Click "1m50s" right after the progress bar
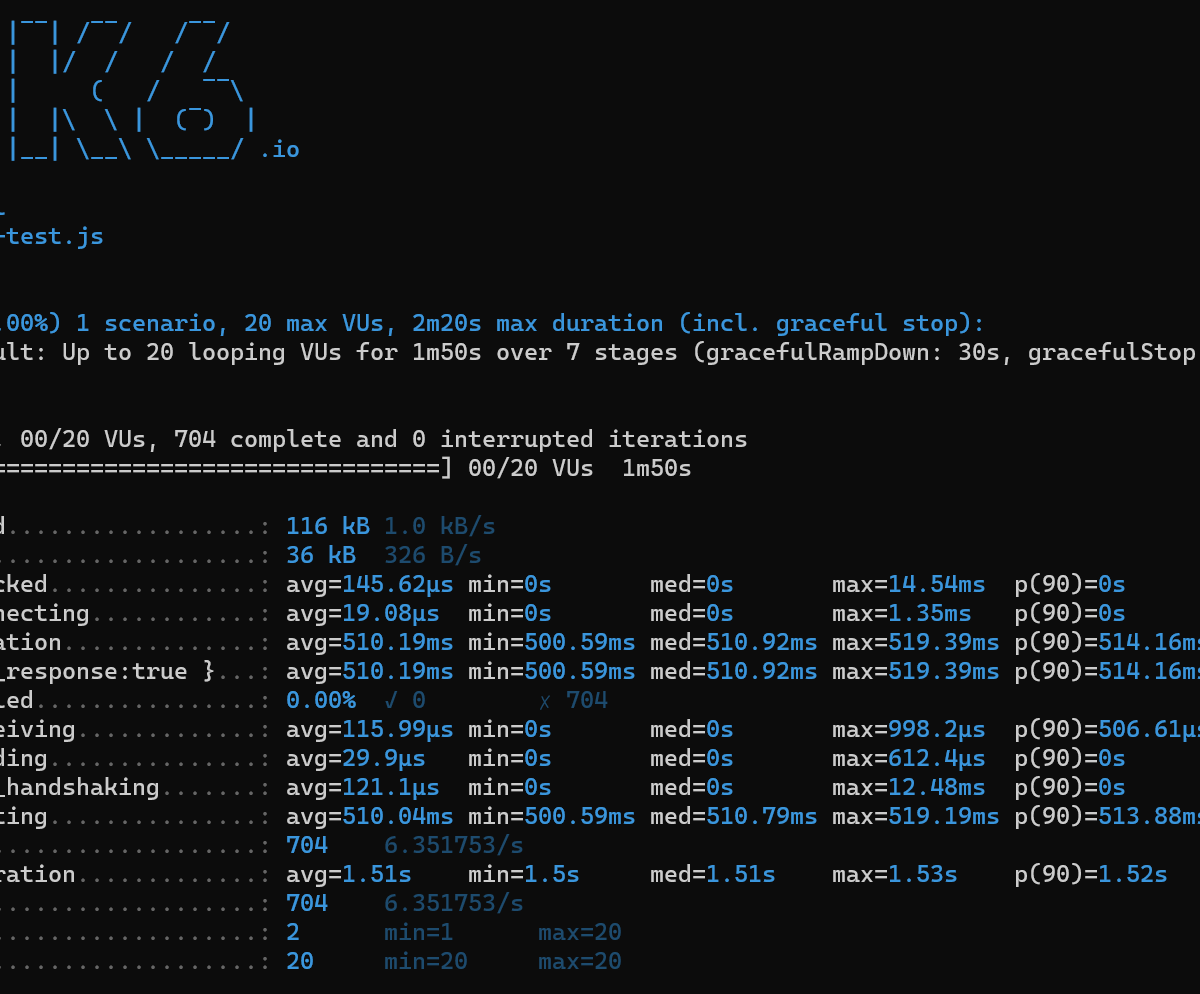1200x994 pixels. pyautogui.click(x=656, y=468)
